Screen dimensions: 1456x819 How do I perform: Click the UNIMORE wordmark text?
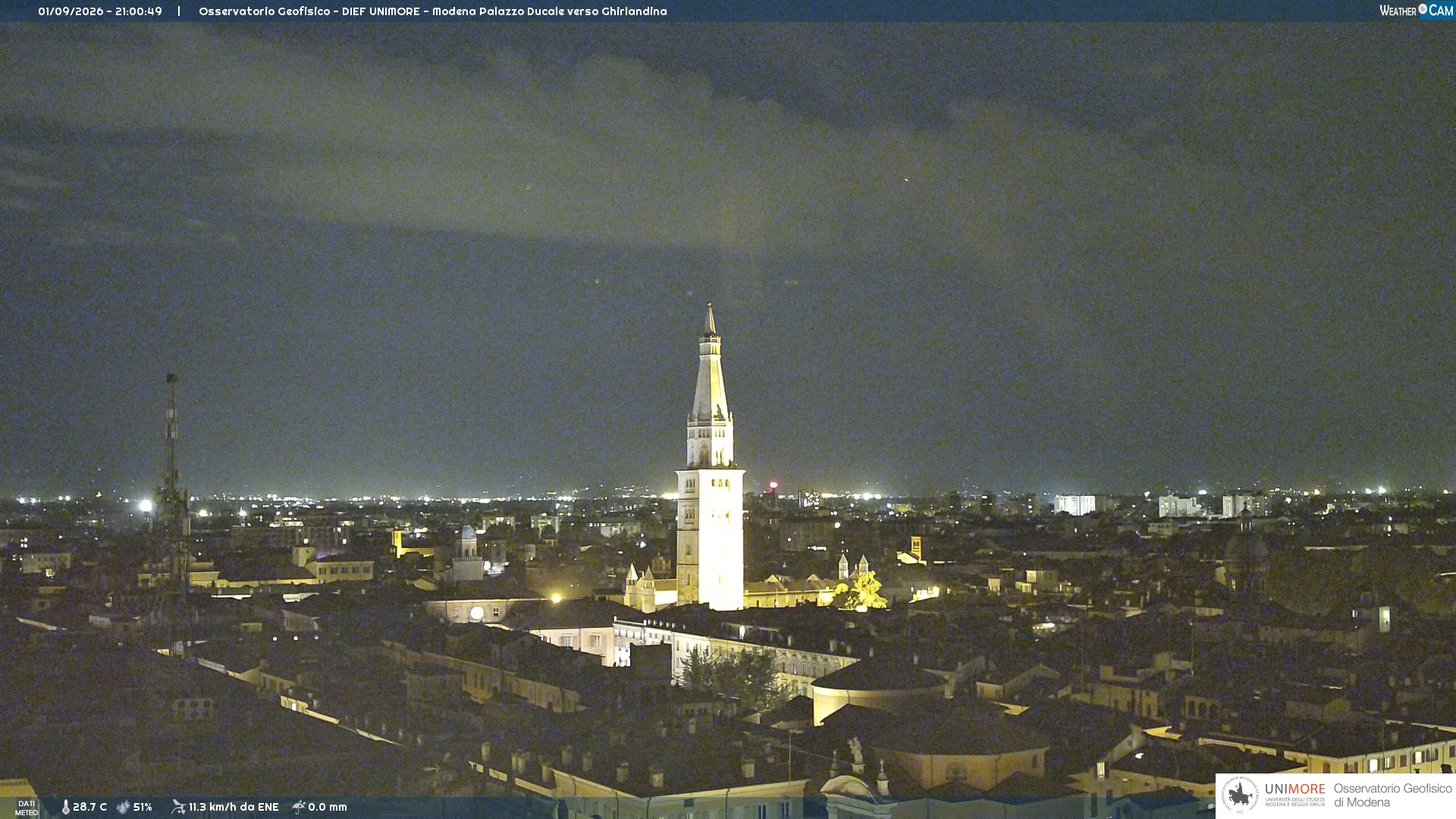pyautogui.click(x=1295, y=789)
